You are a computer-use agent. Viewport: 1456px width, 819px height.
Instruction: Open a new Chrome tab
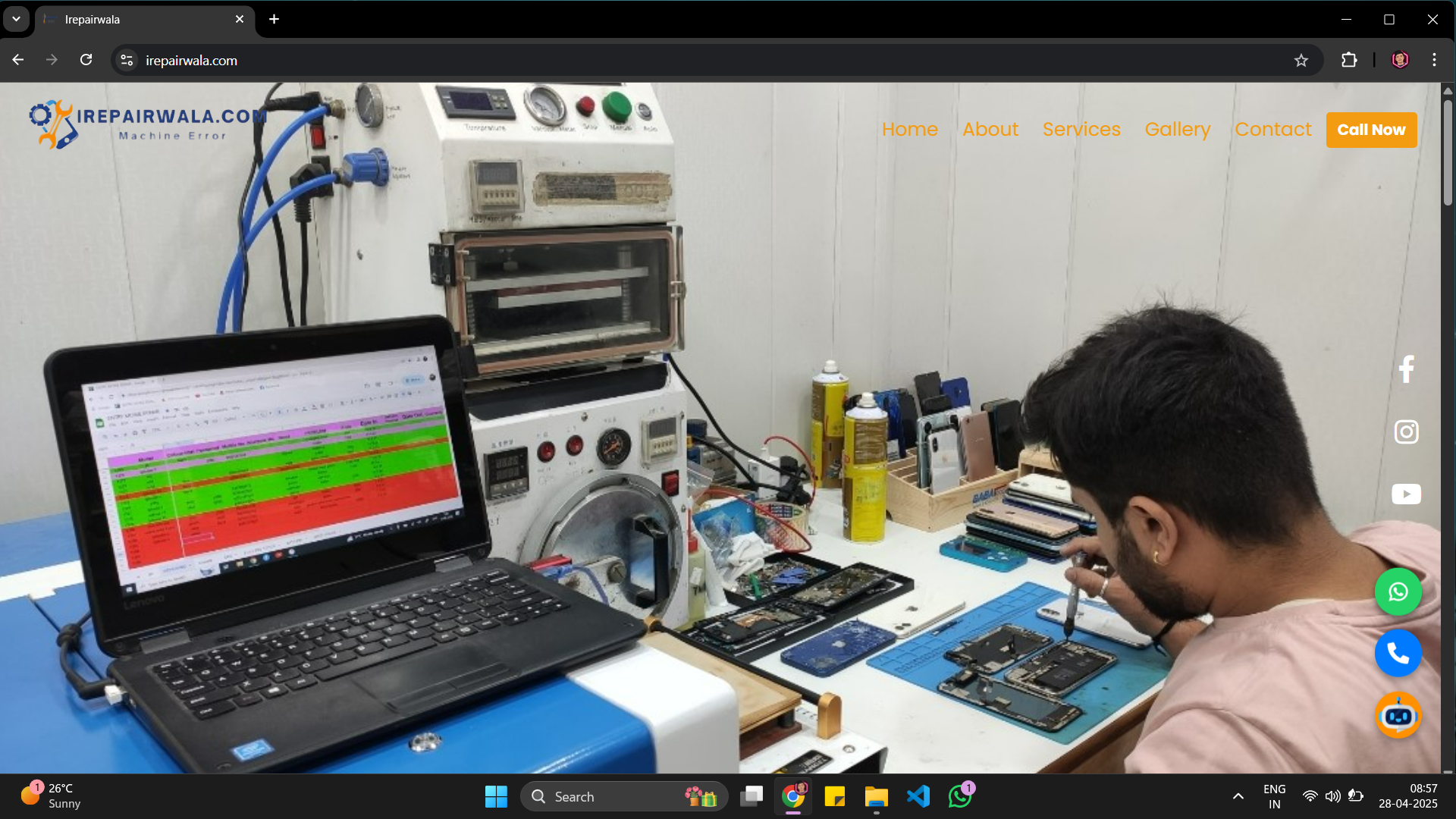274,19
